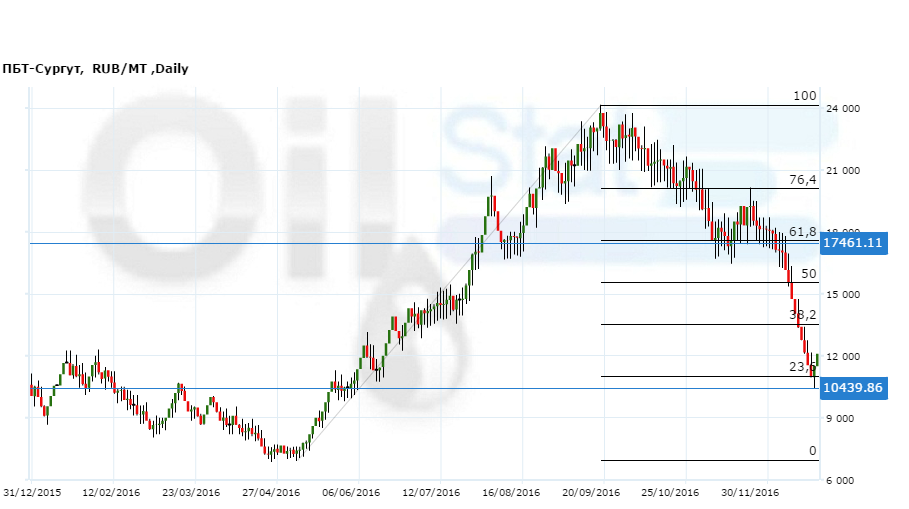Click the 30/11/2016 date on time axis
Screen dimensions: 909x509
(750, 492)
